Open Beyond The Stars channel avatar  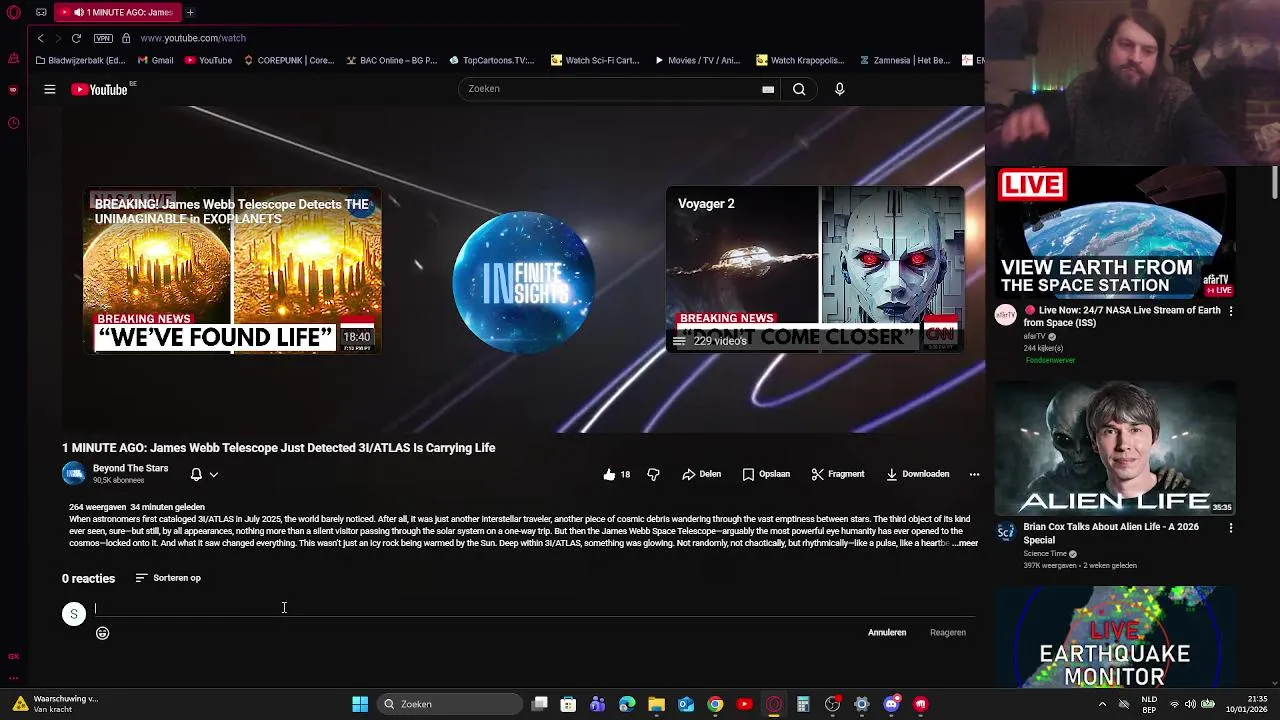click(x=74, y=474)
